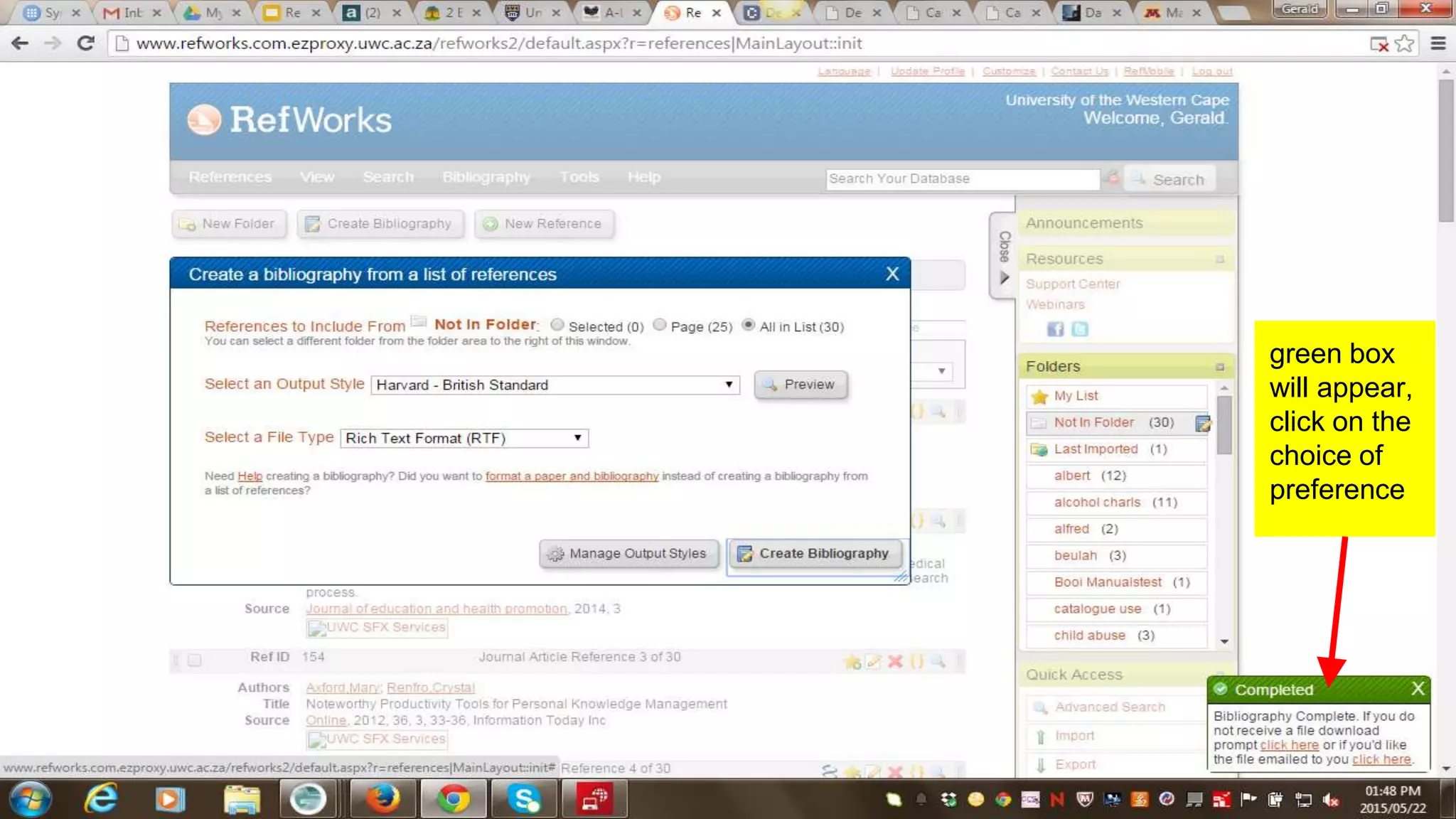Open the Help menu
Image resolution: width=1456 pixels, height=819 pixels.
(644, 177)
